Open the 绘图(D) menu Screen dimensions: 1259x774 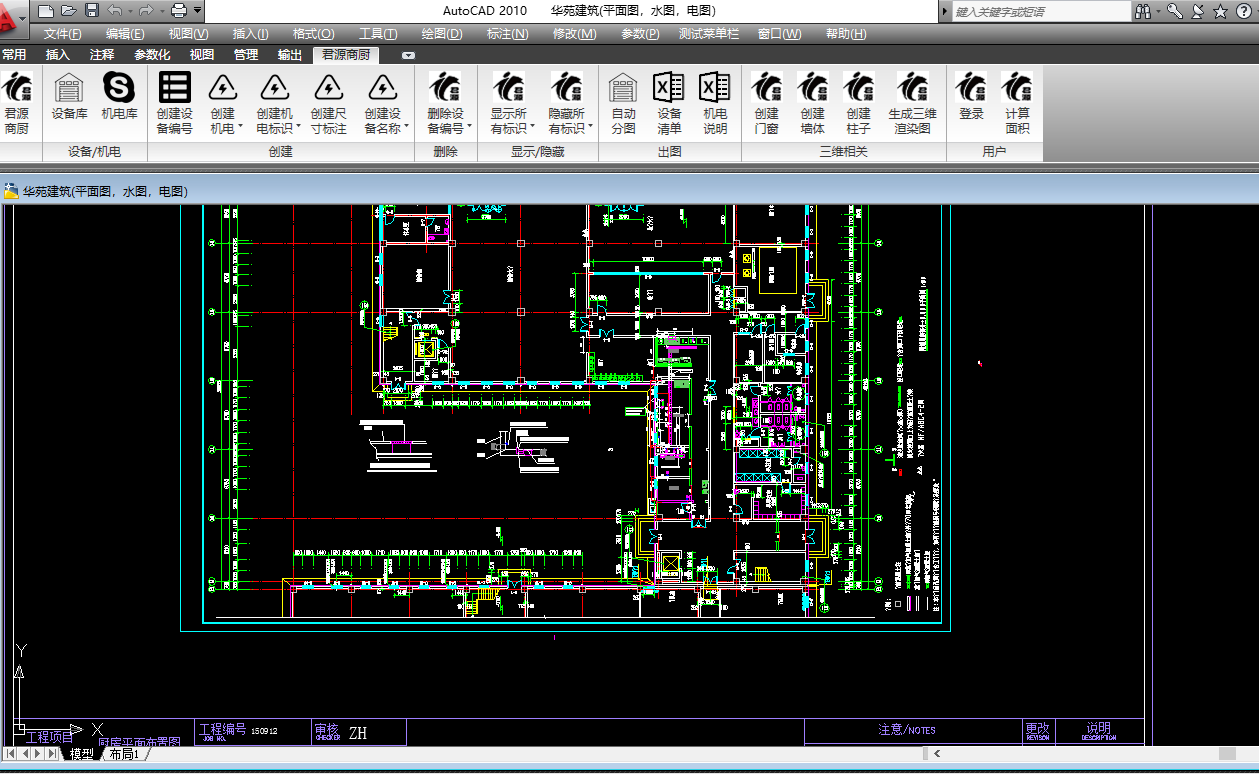[x=441, y=34]
